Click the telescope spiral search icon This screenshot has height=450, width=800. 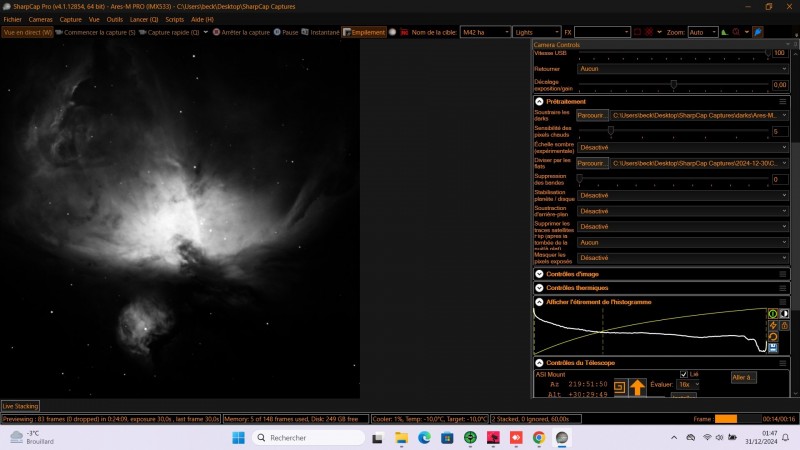click(619, 387)
